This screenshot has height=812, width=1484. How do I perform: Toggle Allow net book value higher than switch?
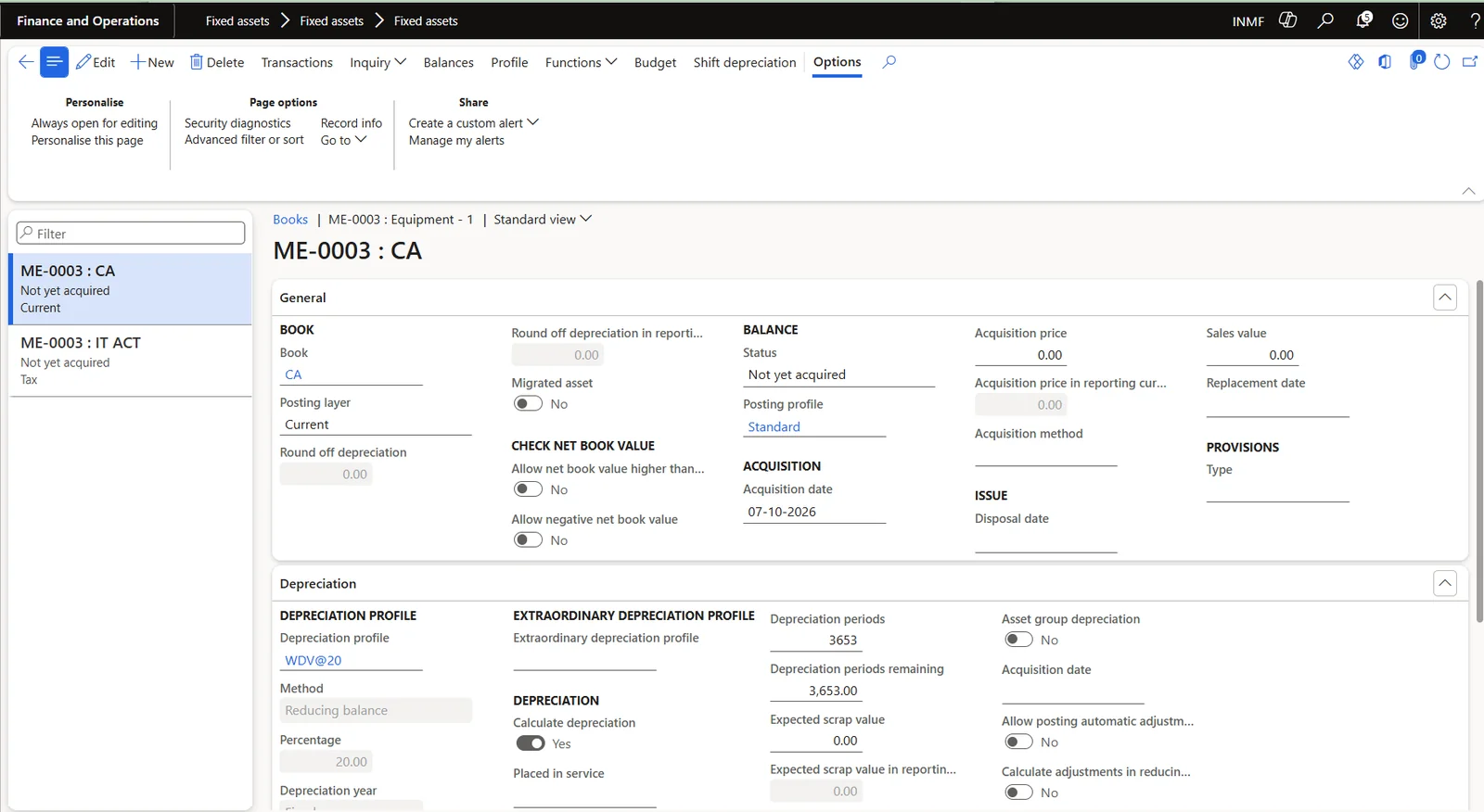click(x=529, y=489)
